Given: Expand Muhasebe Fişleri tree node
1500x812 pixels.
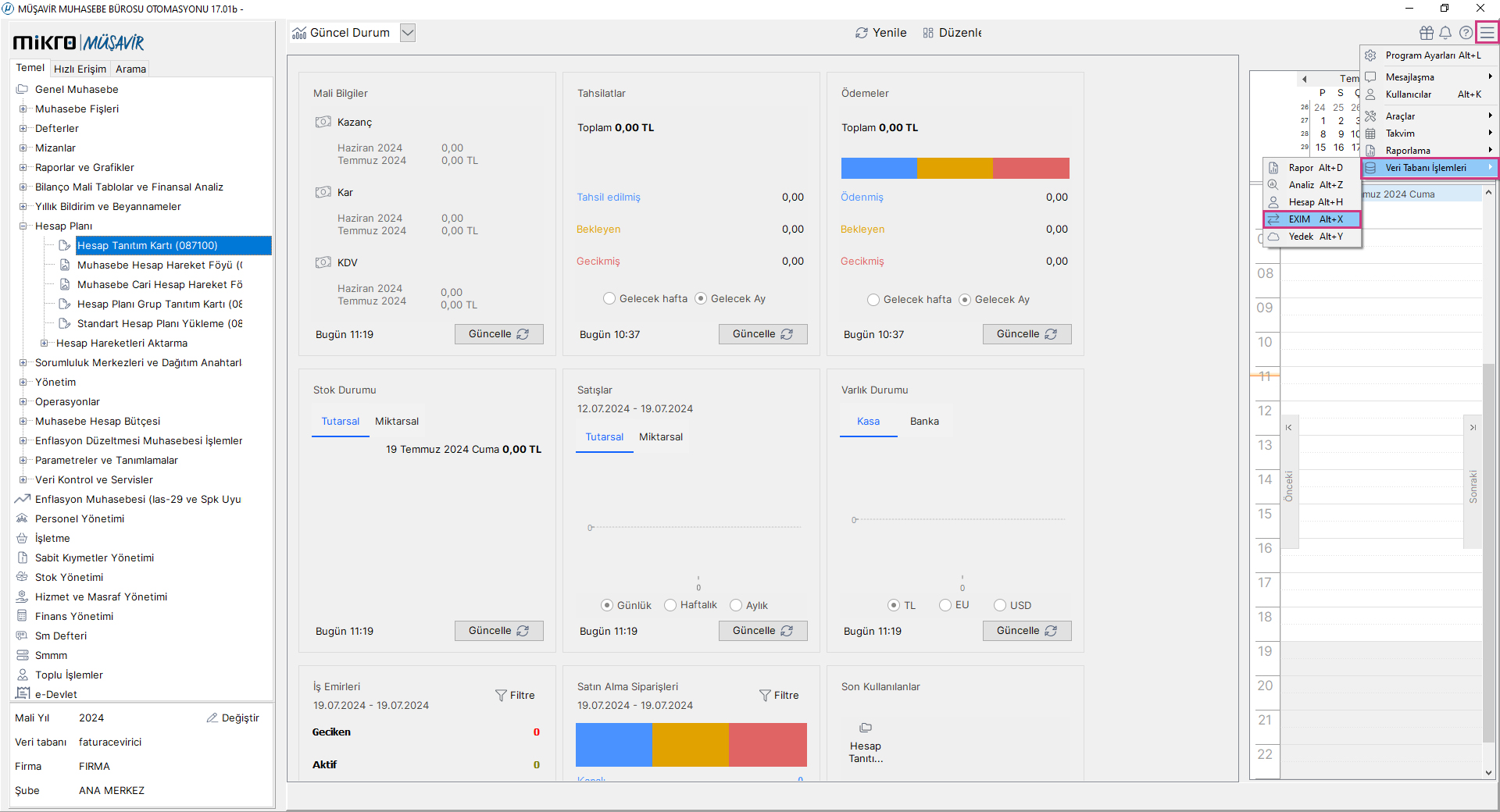Looking at the screenshot, I should [x=23, y=109].
